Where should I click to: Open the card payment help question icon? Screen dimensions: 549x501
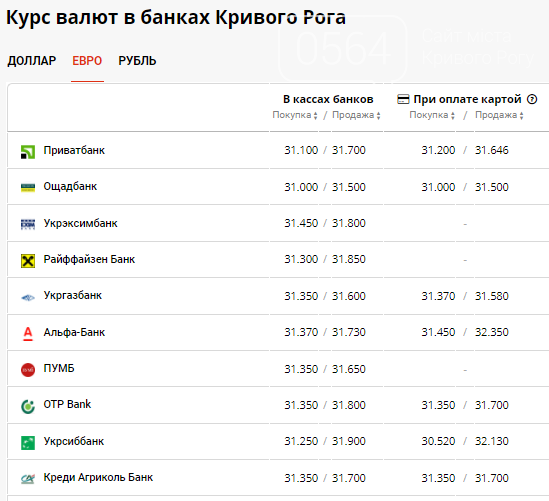pyautogui.click(x=532, y=99)
